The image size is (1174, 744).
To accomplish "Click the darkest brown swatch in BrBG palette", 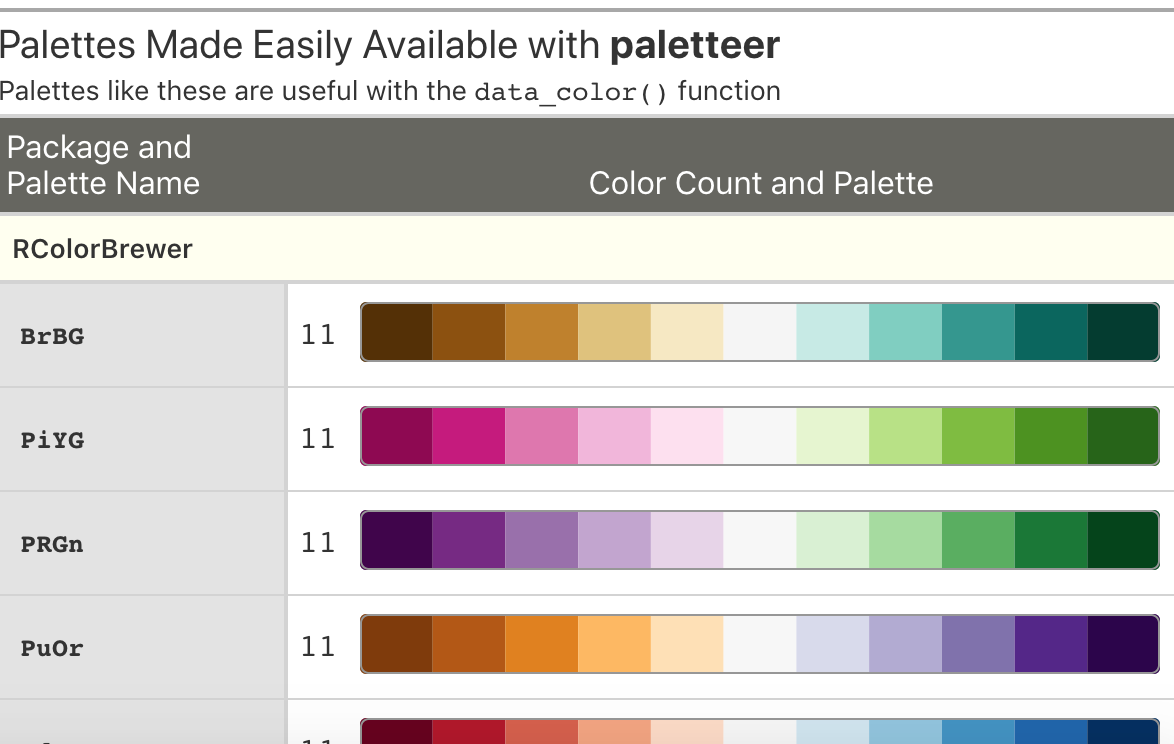I will [397, 332].
